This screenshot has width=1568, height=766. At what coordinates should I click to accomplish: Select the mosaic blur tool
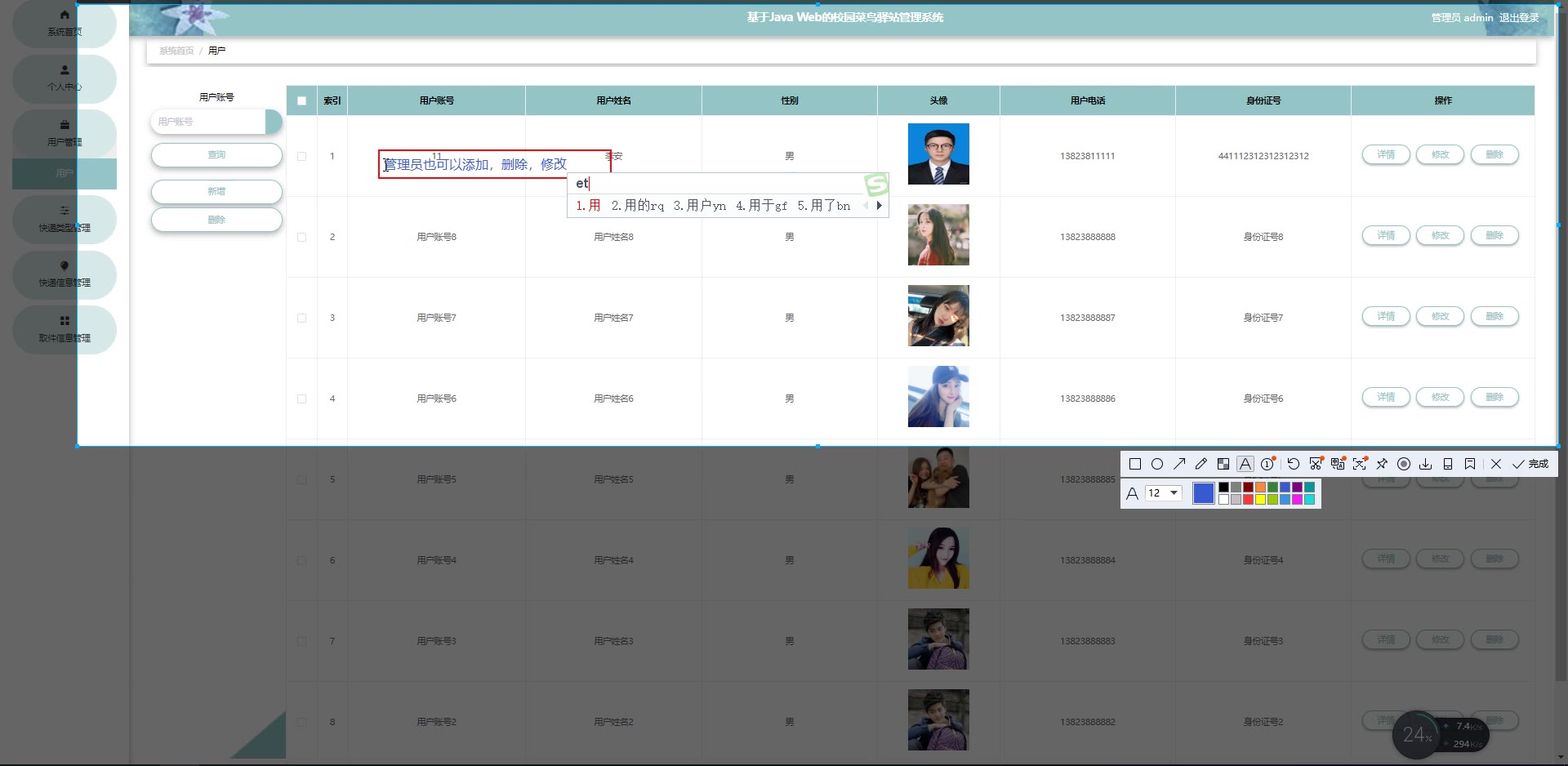[x=1223, y=464]
